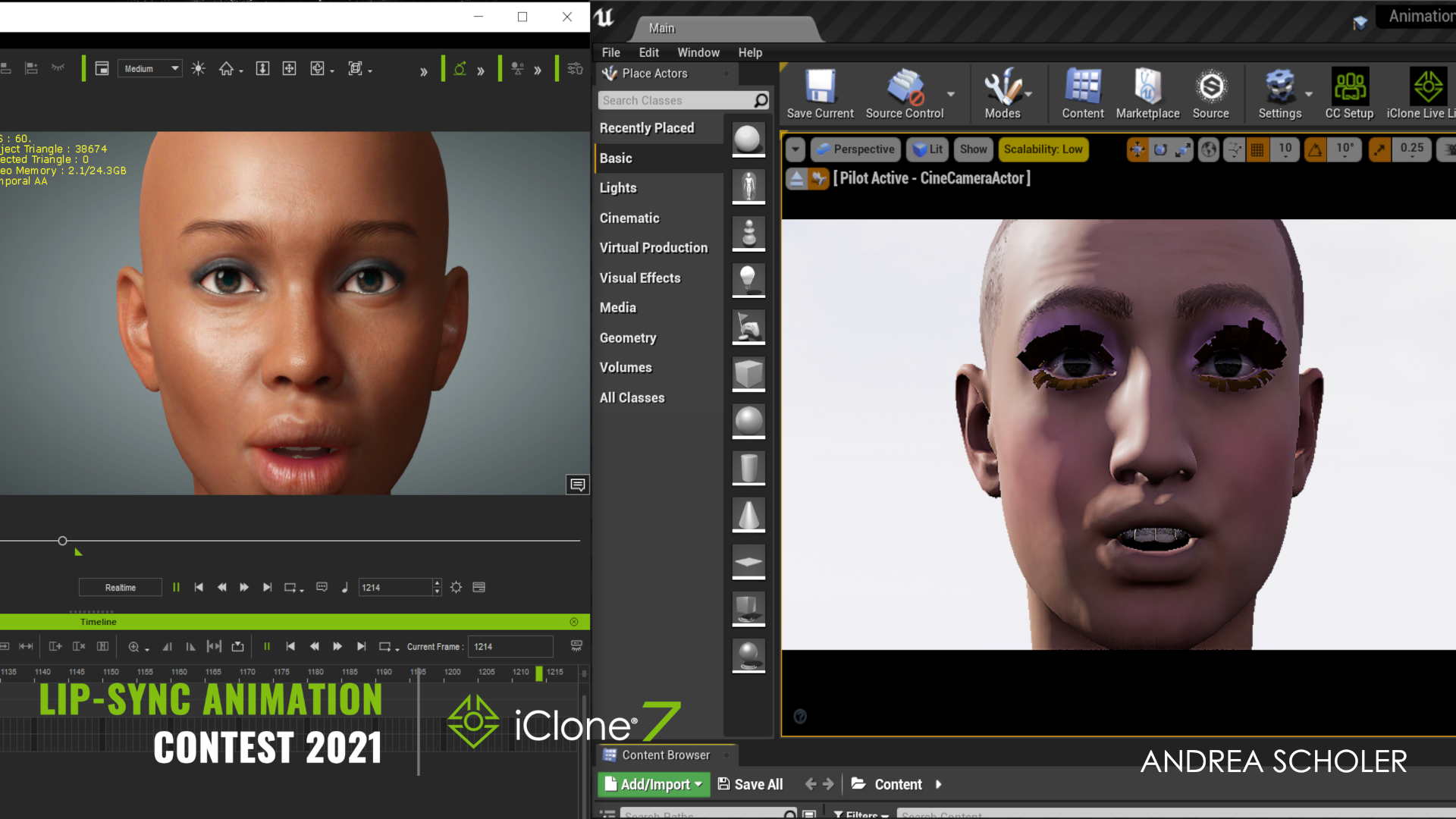Open the Unreal Help menu
Viewport: 1456px width, 819px height.
click(750, 52)
